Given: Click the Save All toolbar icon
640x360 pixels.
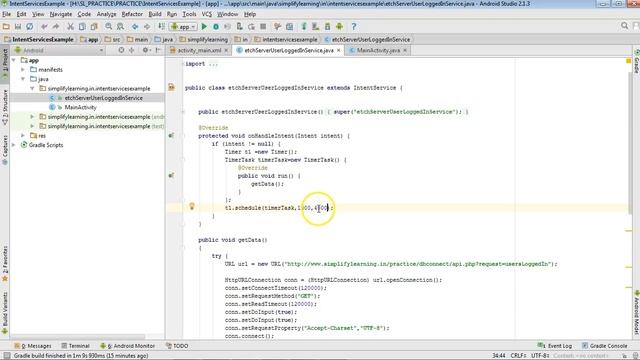Looking at the screenshot, I should click(x=18, y=27).
